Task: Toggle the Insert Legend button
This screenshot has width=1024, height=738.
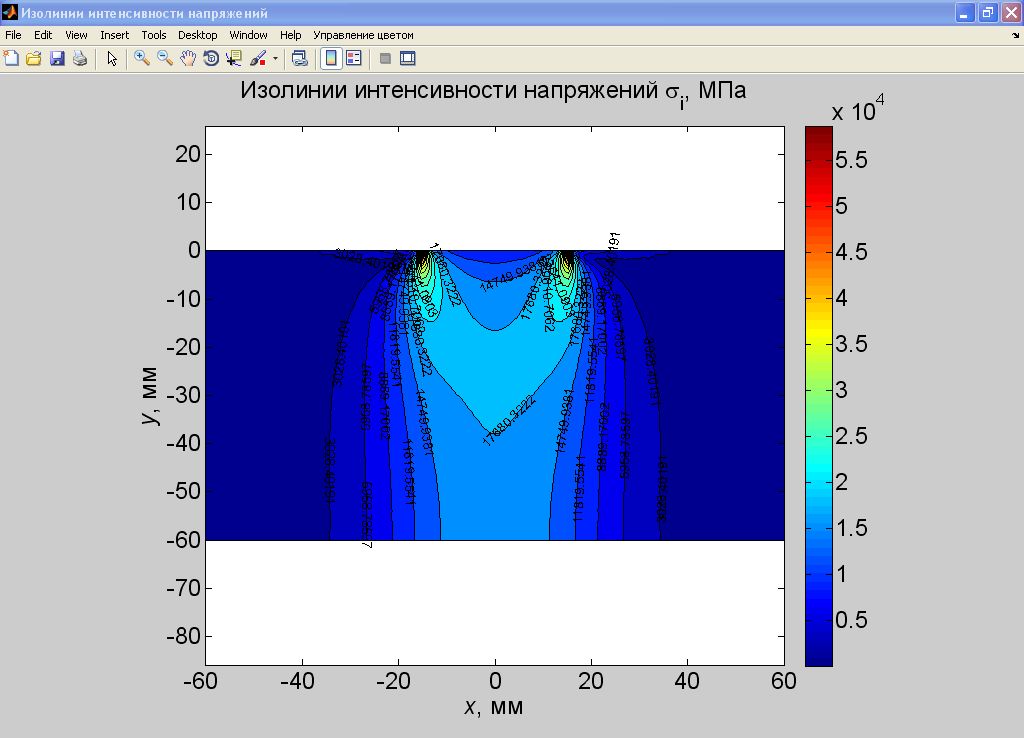Action: pyautogui.click(x=353, y=59)
